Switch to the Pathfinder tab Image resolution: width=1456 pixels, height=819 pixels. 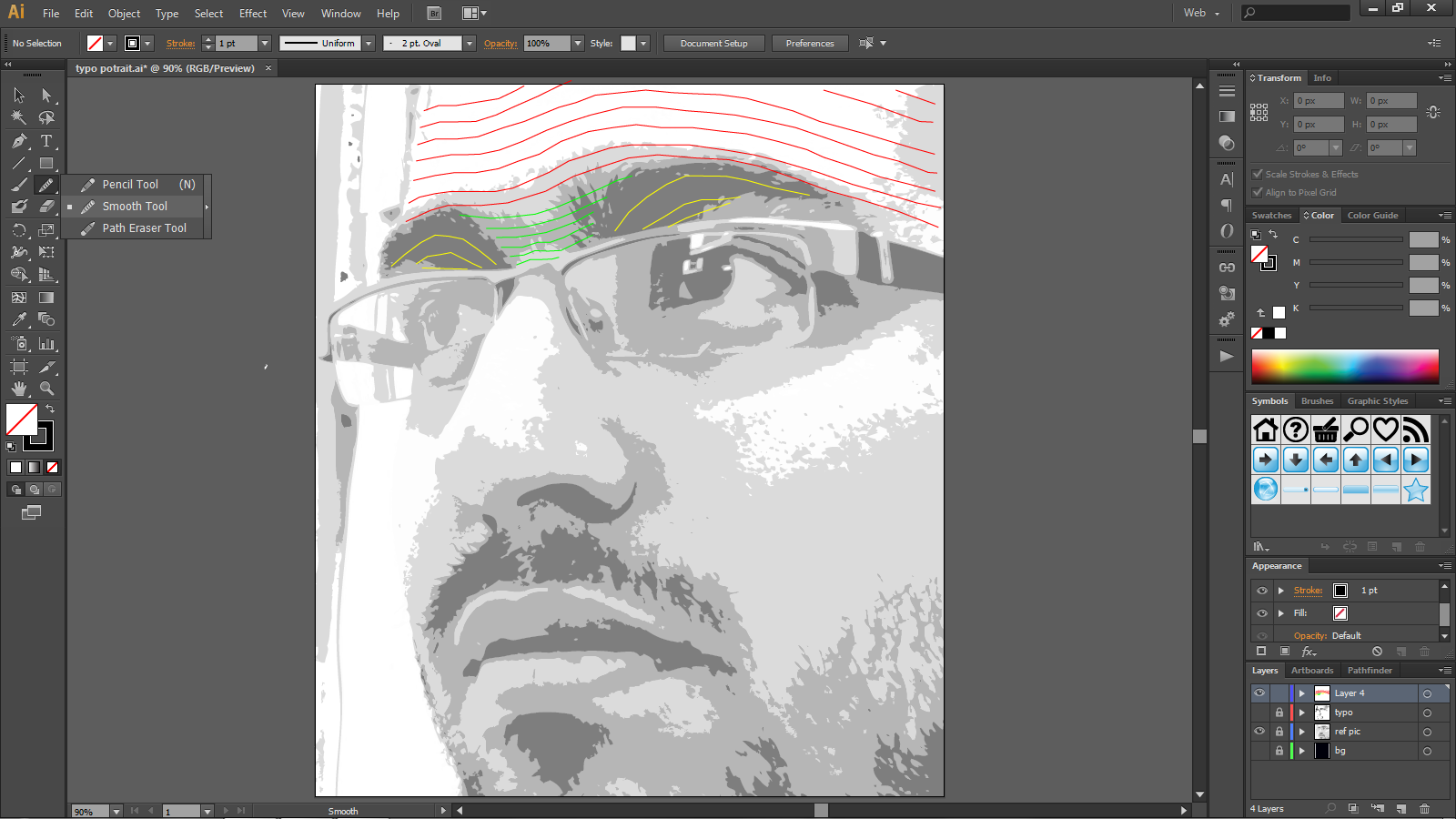[x=1370, y=670]
